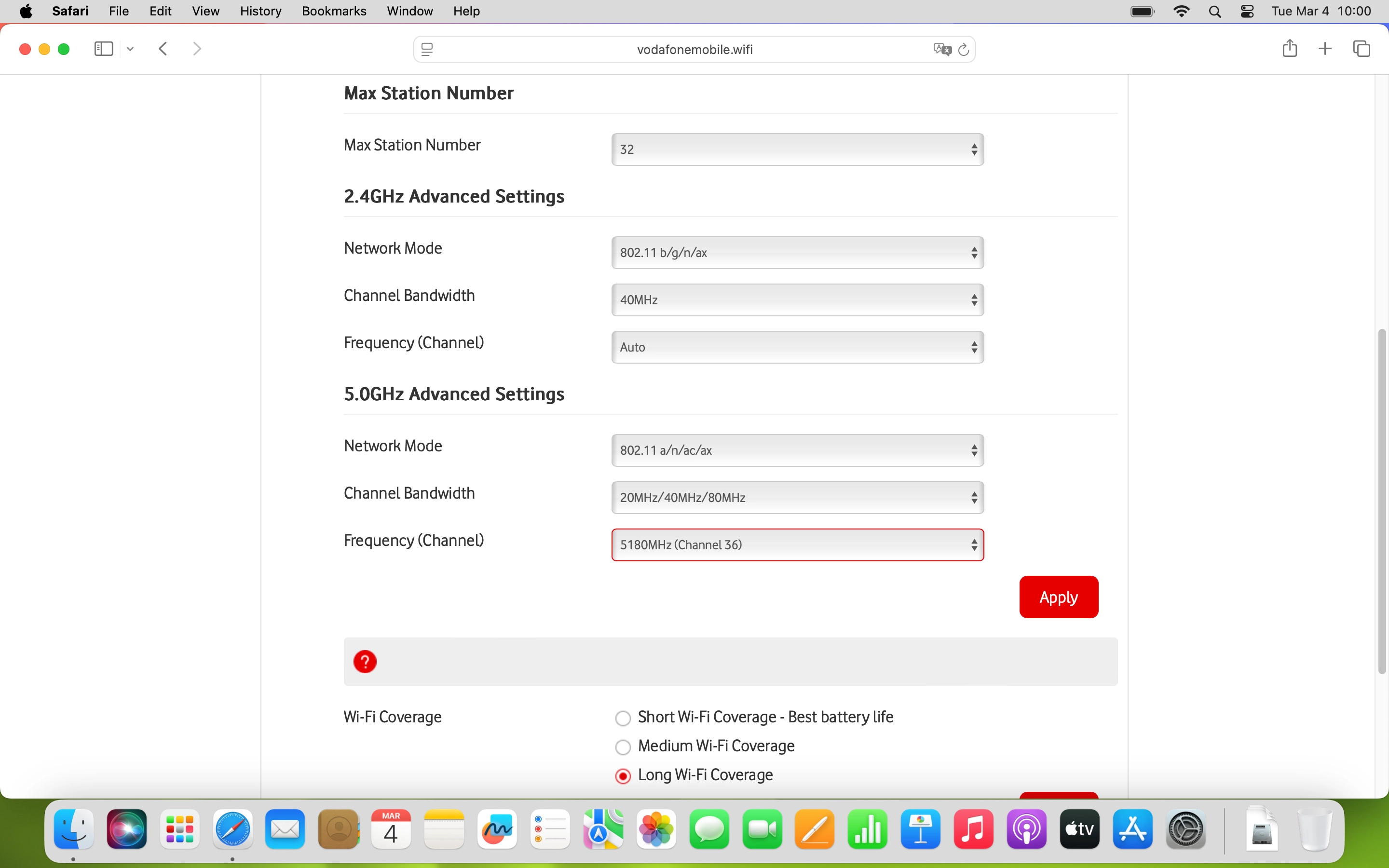
Task: Show the tab overview in Safari
Action: click(x=1361, y=48)
